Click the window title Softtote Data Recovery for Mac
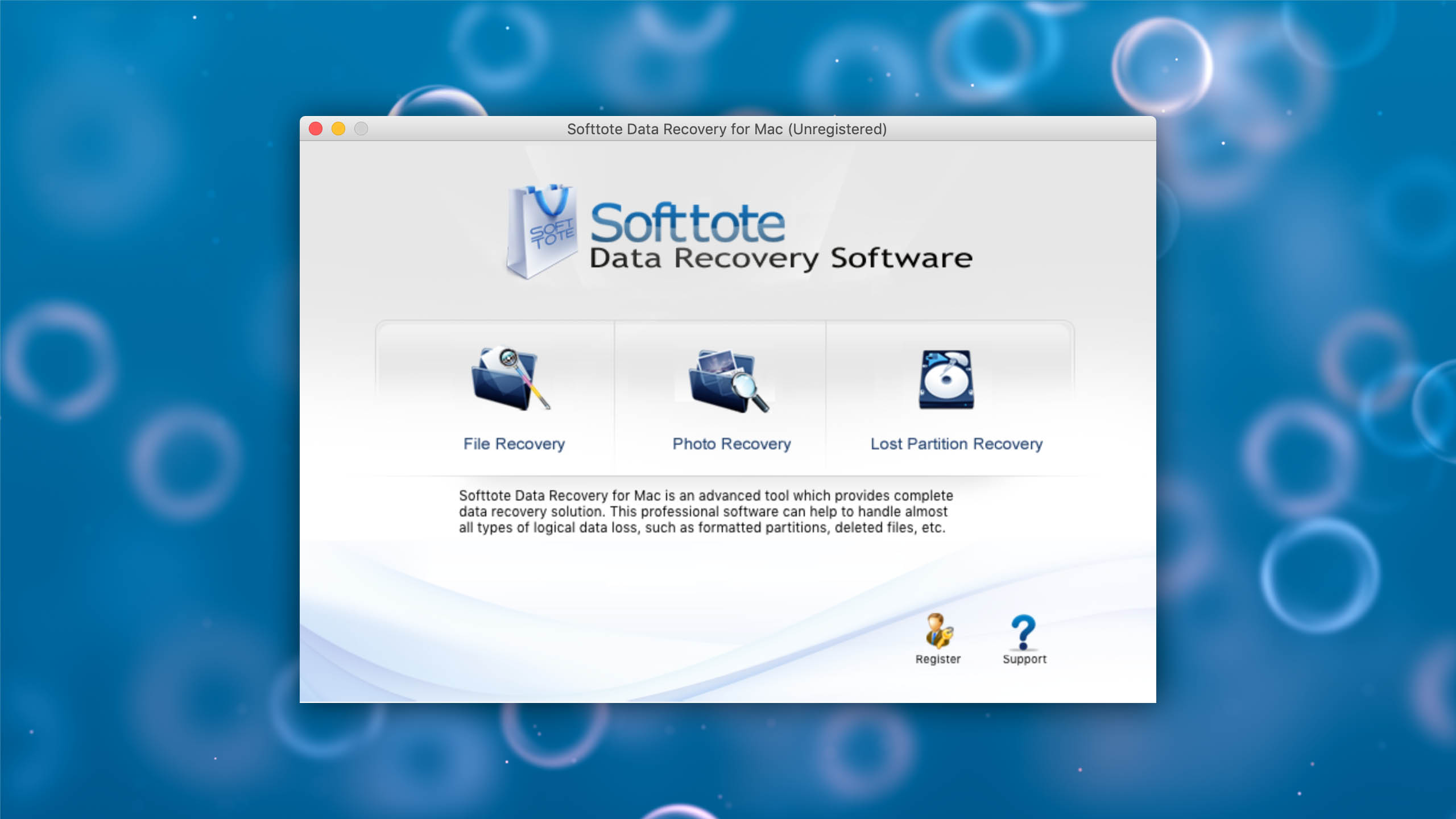This screenshot has height=819, width=1456. (x=727, y=129)
